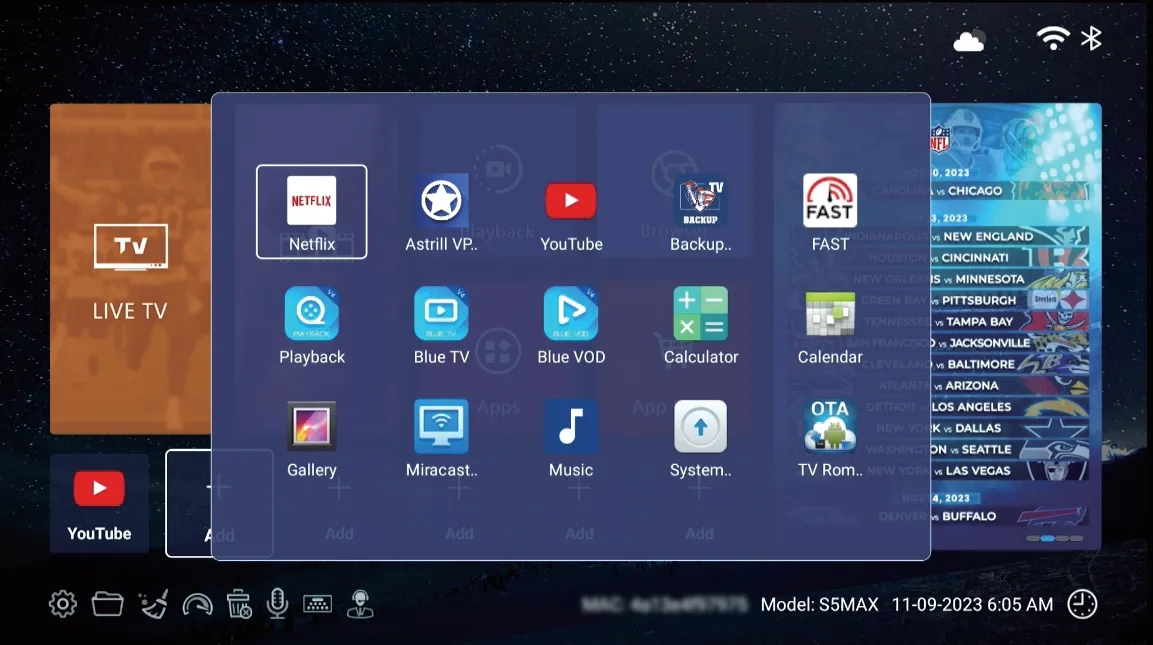
Task: Open Bluetooth settings from status icon
Action: tap(1091, 38)
